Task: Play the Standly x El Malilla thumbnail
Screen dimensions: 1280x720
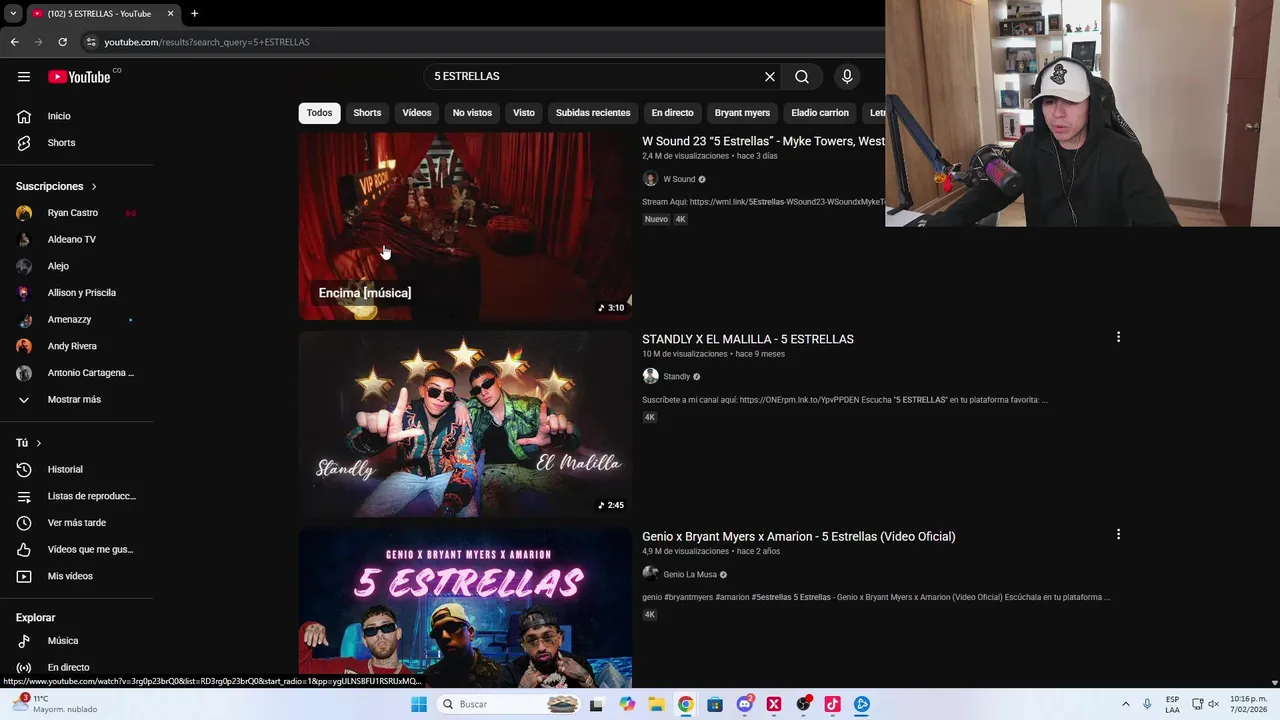Action: [465, 424]
